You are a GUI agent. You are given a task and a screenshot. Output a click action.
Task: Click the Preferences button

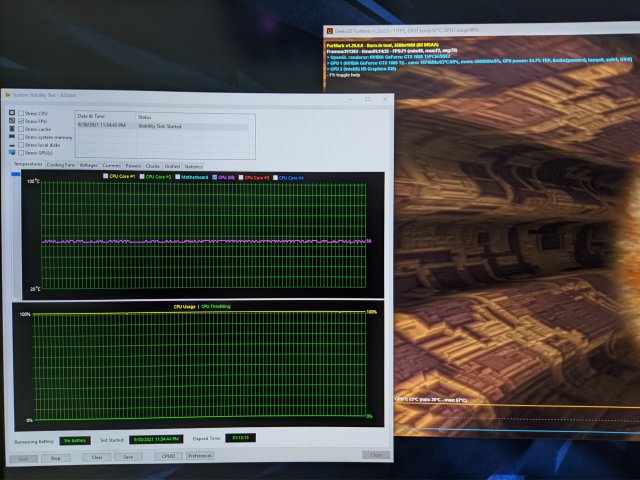pos(199,456)
